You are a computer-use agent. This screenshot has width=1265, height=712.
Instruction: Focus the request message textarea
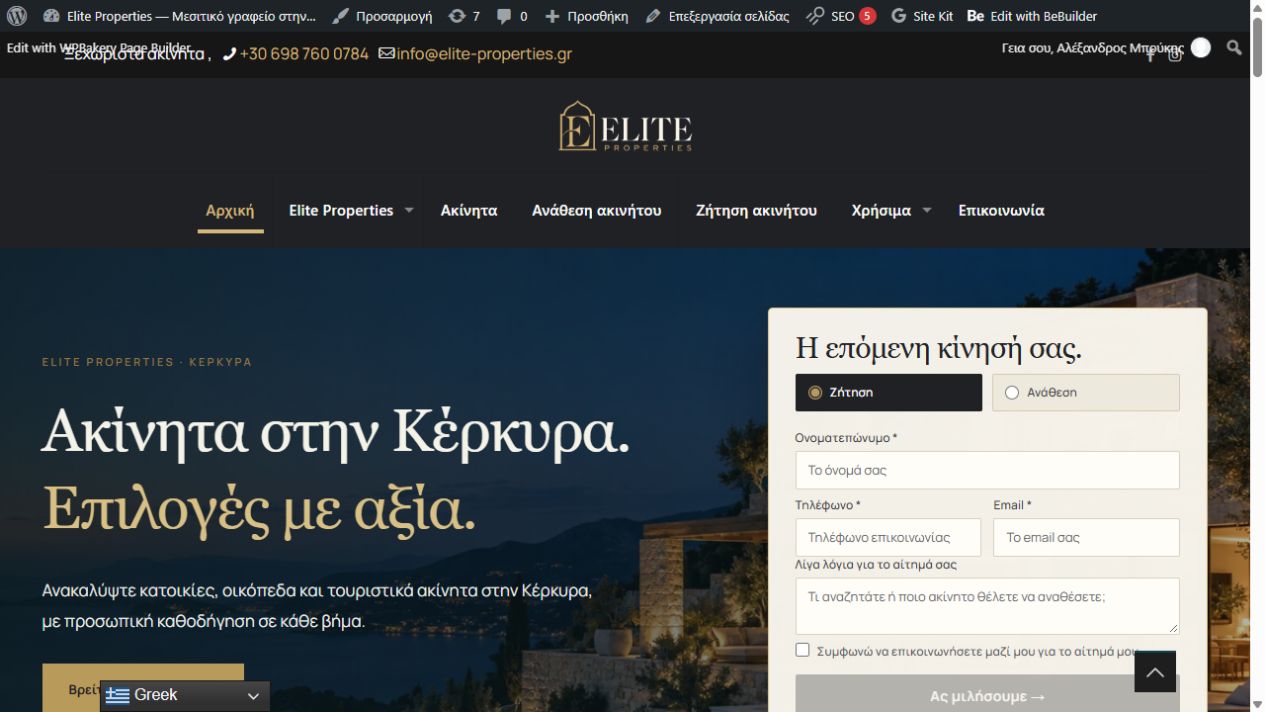[x=987, y=606]
